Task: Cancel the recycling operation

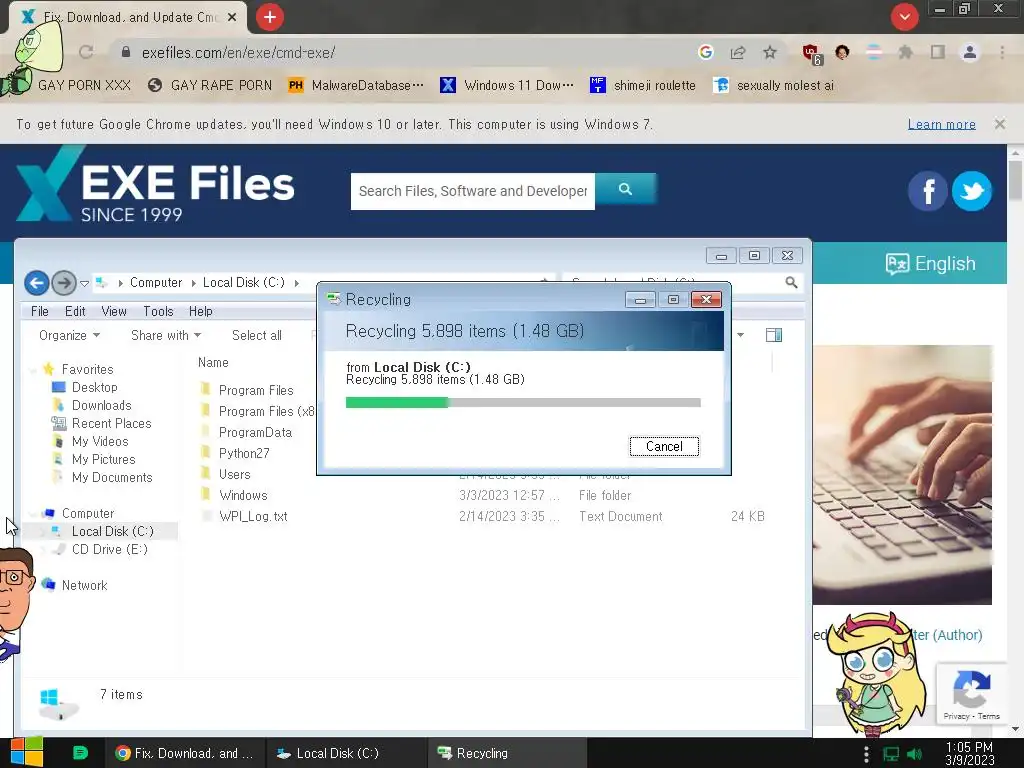Action: pos(664,446)
